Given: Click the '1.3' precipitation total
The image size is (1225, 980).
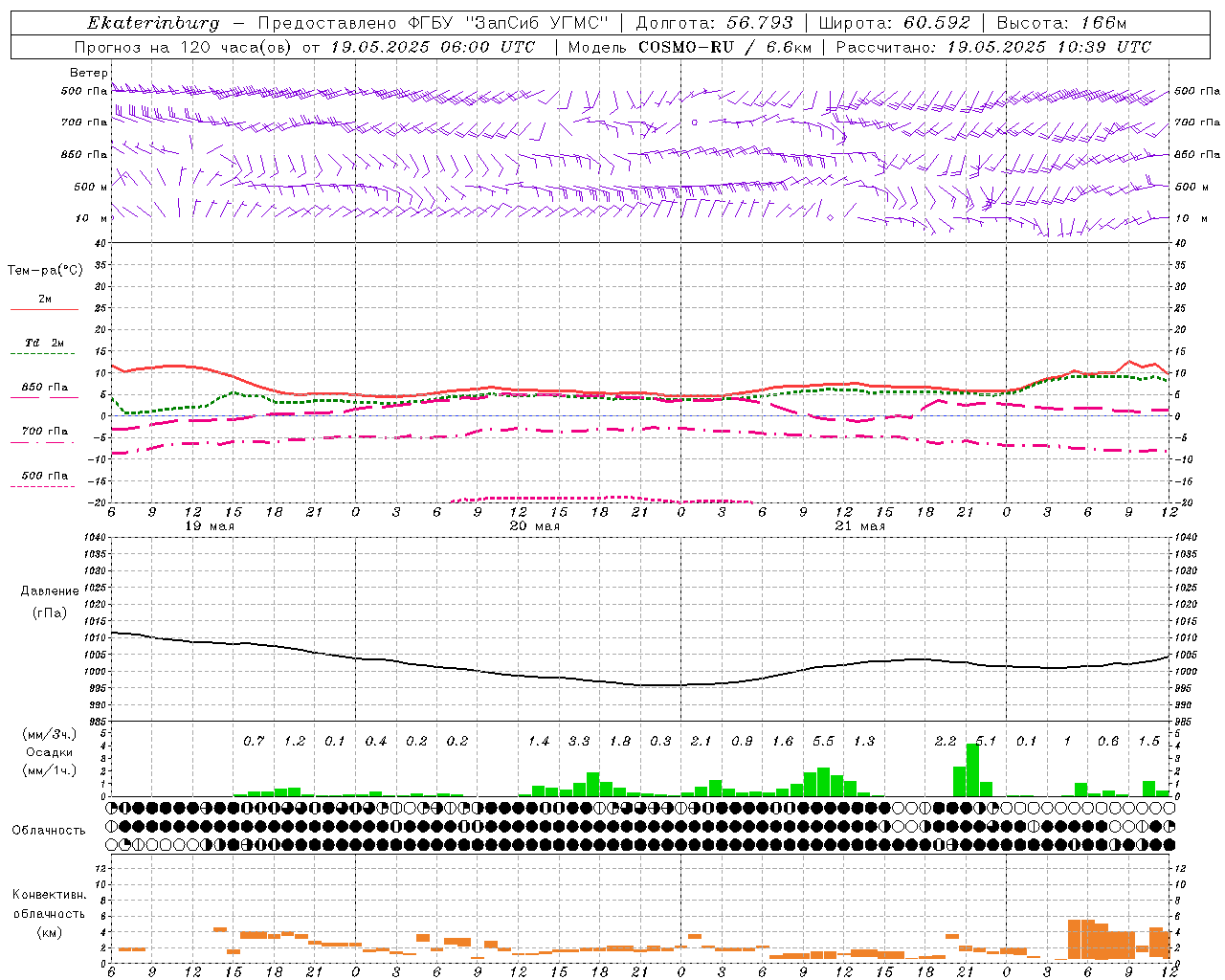Looking at the screenshot, I should tap(864, 742).
